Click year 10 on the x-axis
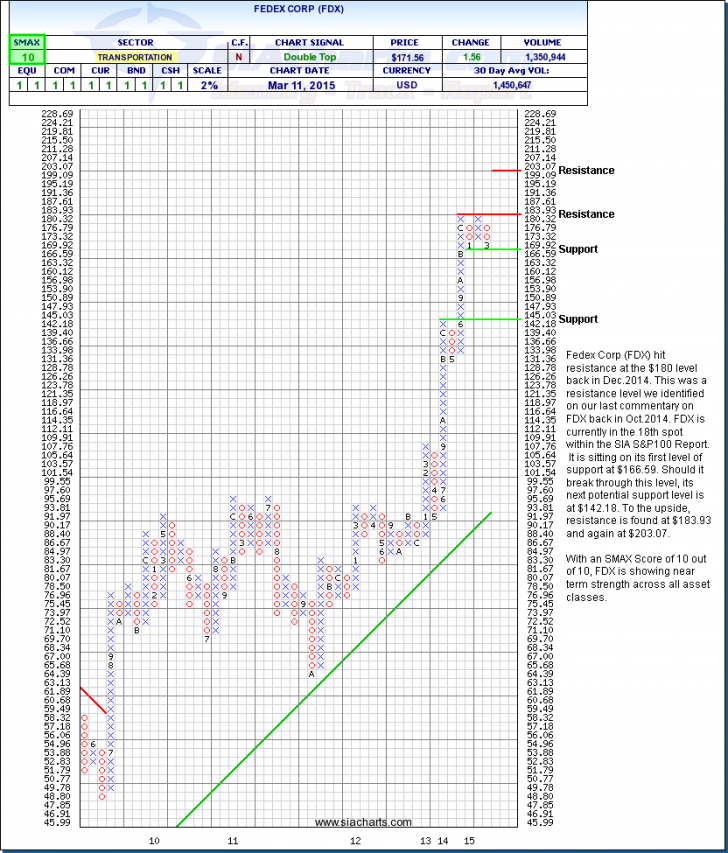728x853 pixels. [x=154, y=842]
